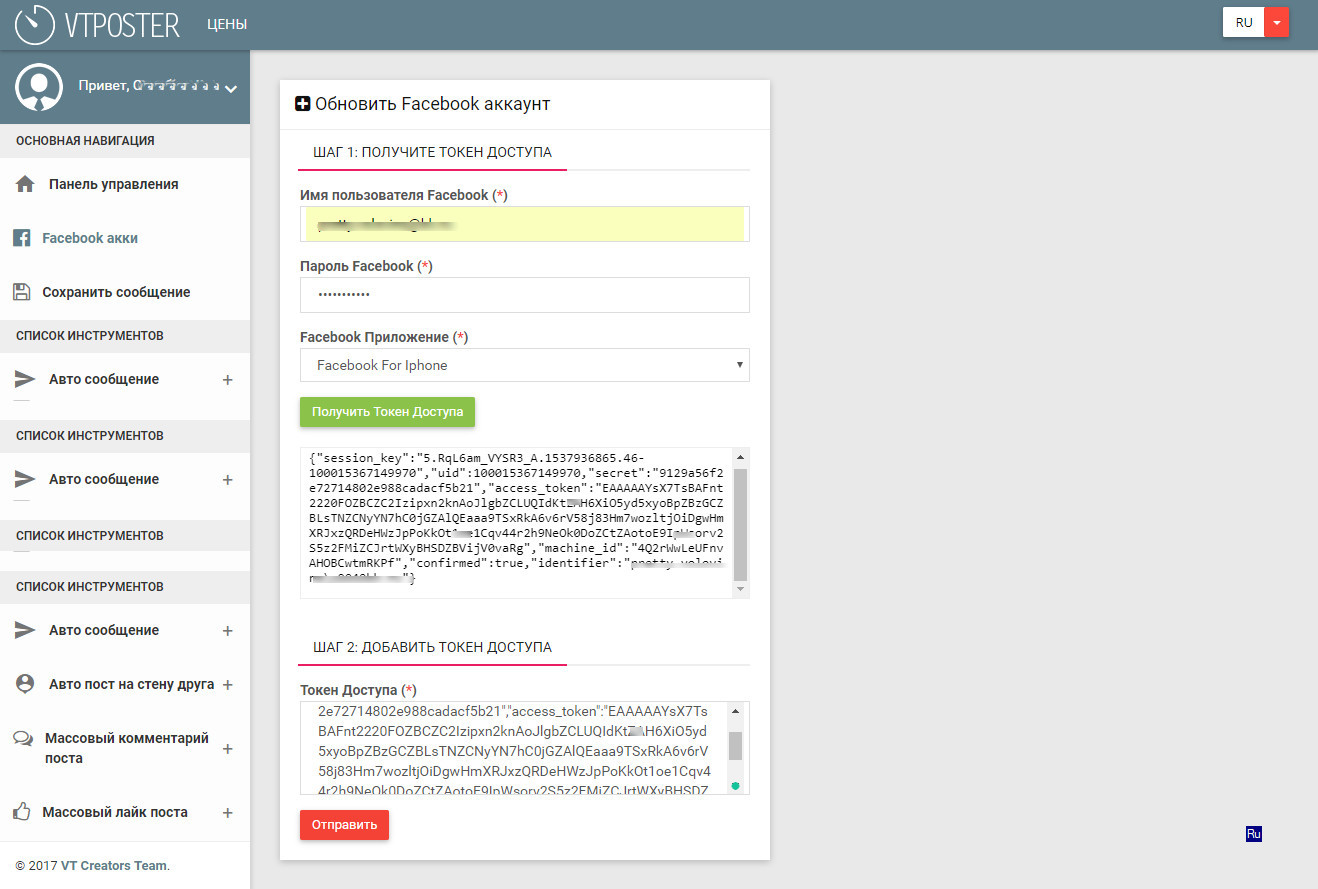Click the Пароль Facebook password field
Viewport: 1318px width, 889px height.
coord(524,295)
